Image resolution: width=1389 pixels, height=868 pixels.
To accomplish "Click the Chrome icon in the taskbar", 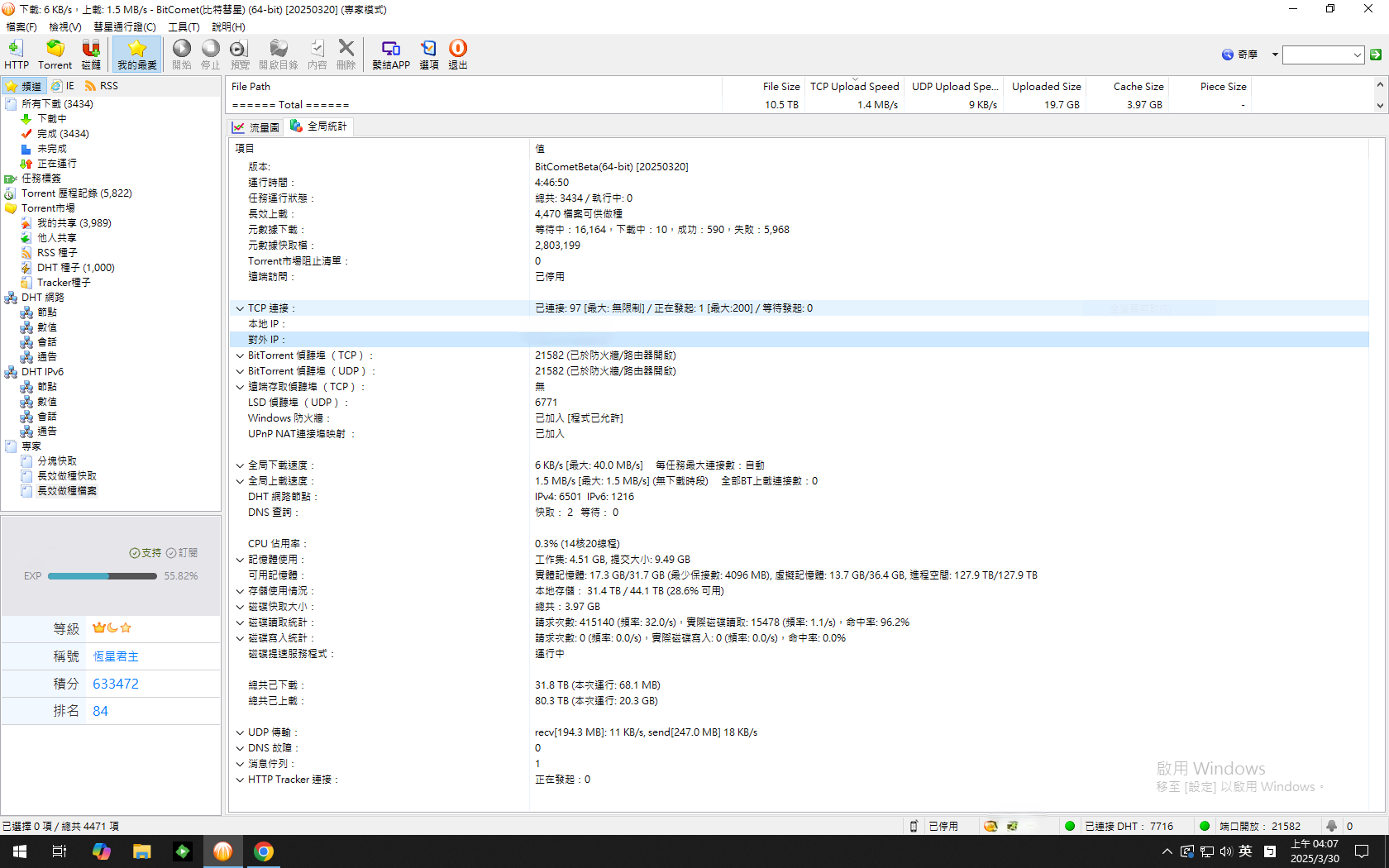I will [x=264, y=851].
